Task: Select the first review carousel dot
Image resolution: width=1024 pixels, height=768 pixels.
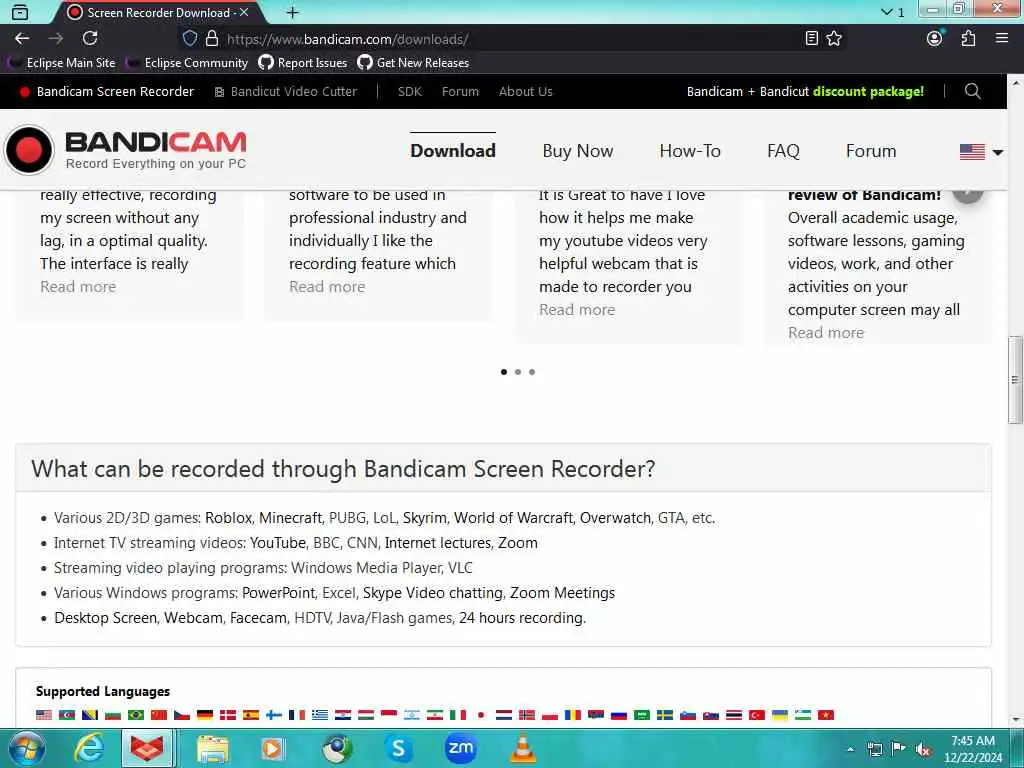Action: click(504, 372)
